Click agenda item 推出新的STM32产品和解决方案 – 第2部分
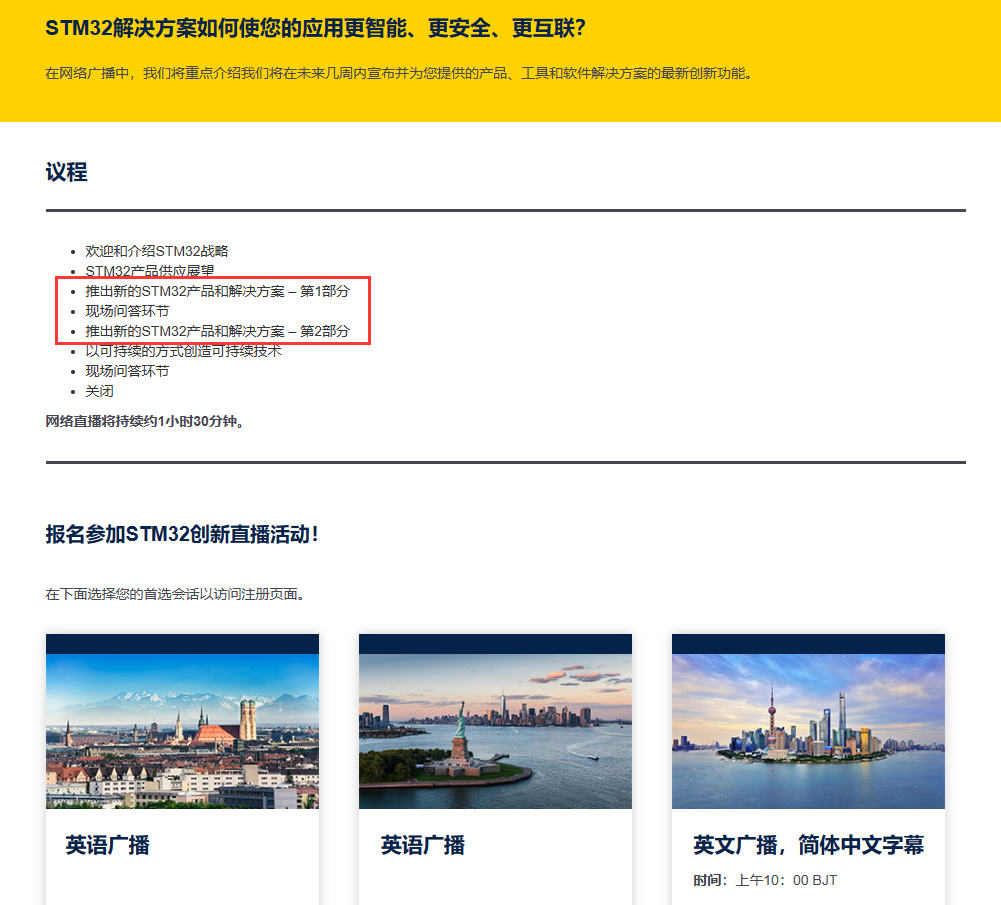 point(218,331)
